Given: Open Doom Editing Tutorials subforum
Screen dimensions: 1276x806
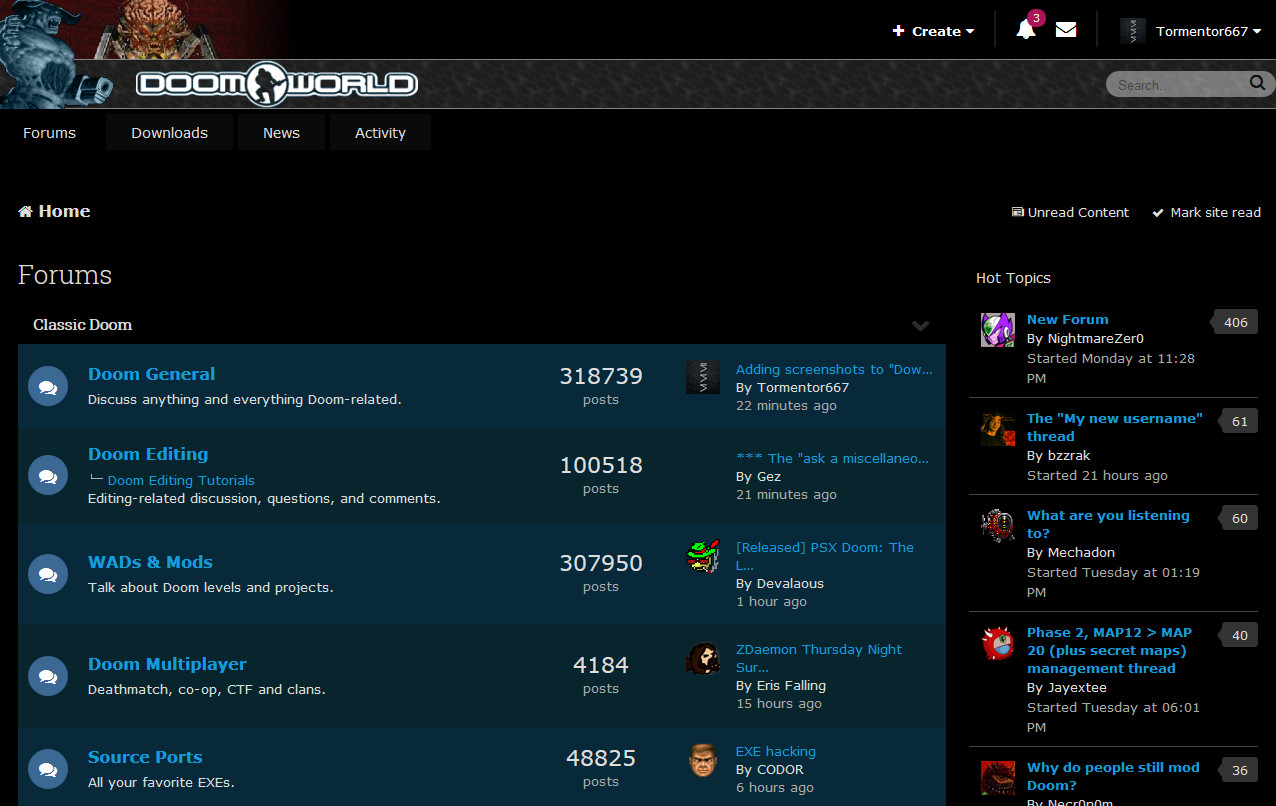Looking at the screenshot, I should pyautogui.click(x=181, y=480).
